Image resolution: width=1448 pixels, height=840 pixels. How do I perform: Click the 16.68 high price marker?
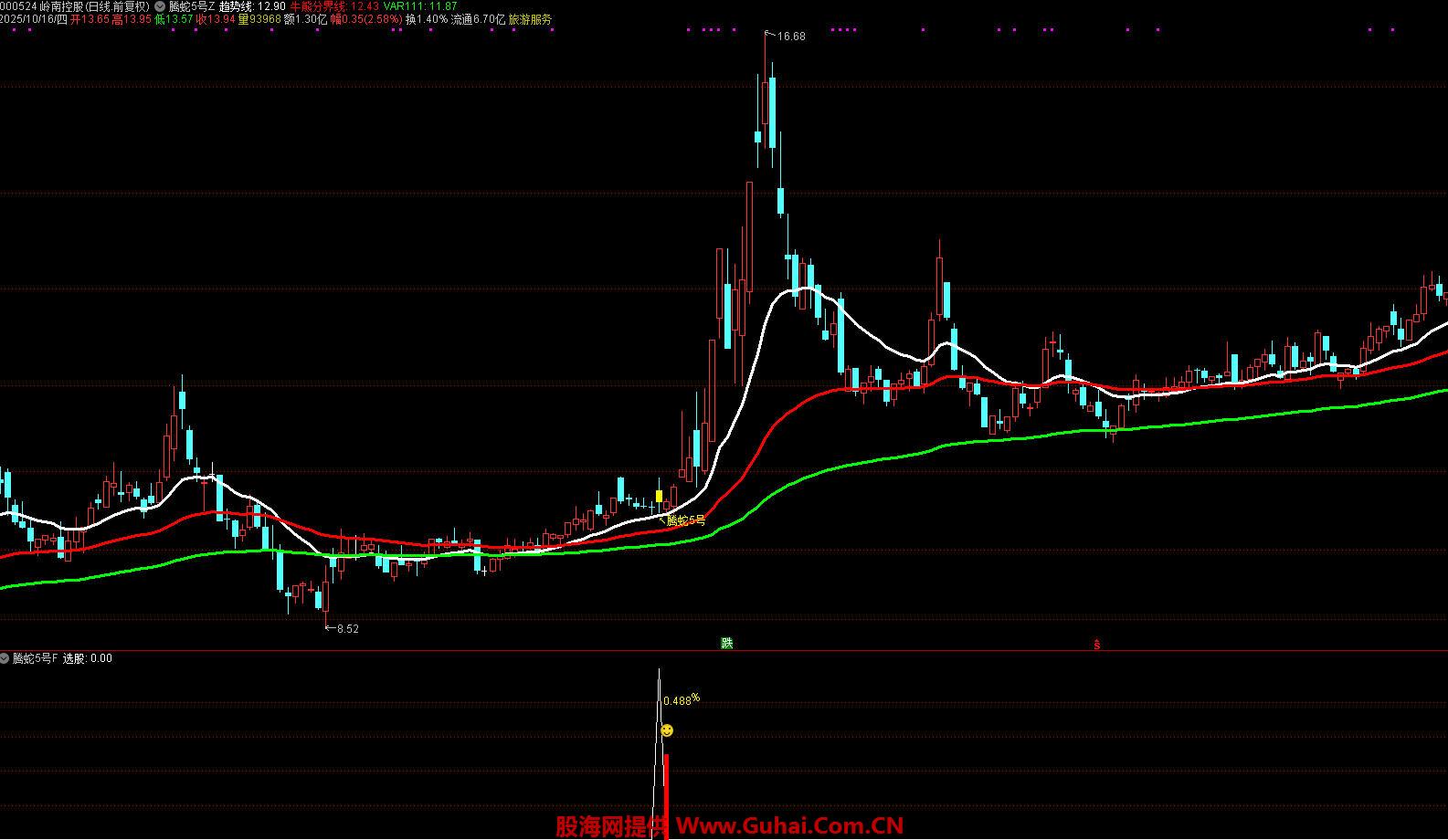789,37
